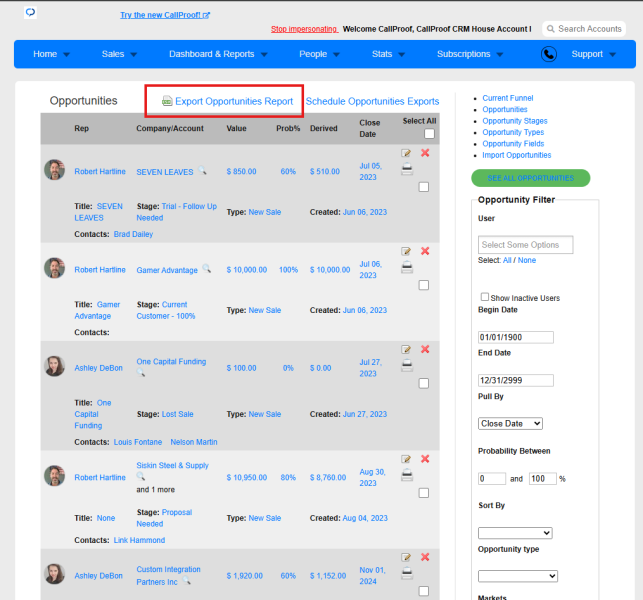Expand the Dashboard & Reports menu
The width and height of the screenshot is (643, 600).
(218, 54)
